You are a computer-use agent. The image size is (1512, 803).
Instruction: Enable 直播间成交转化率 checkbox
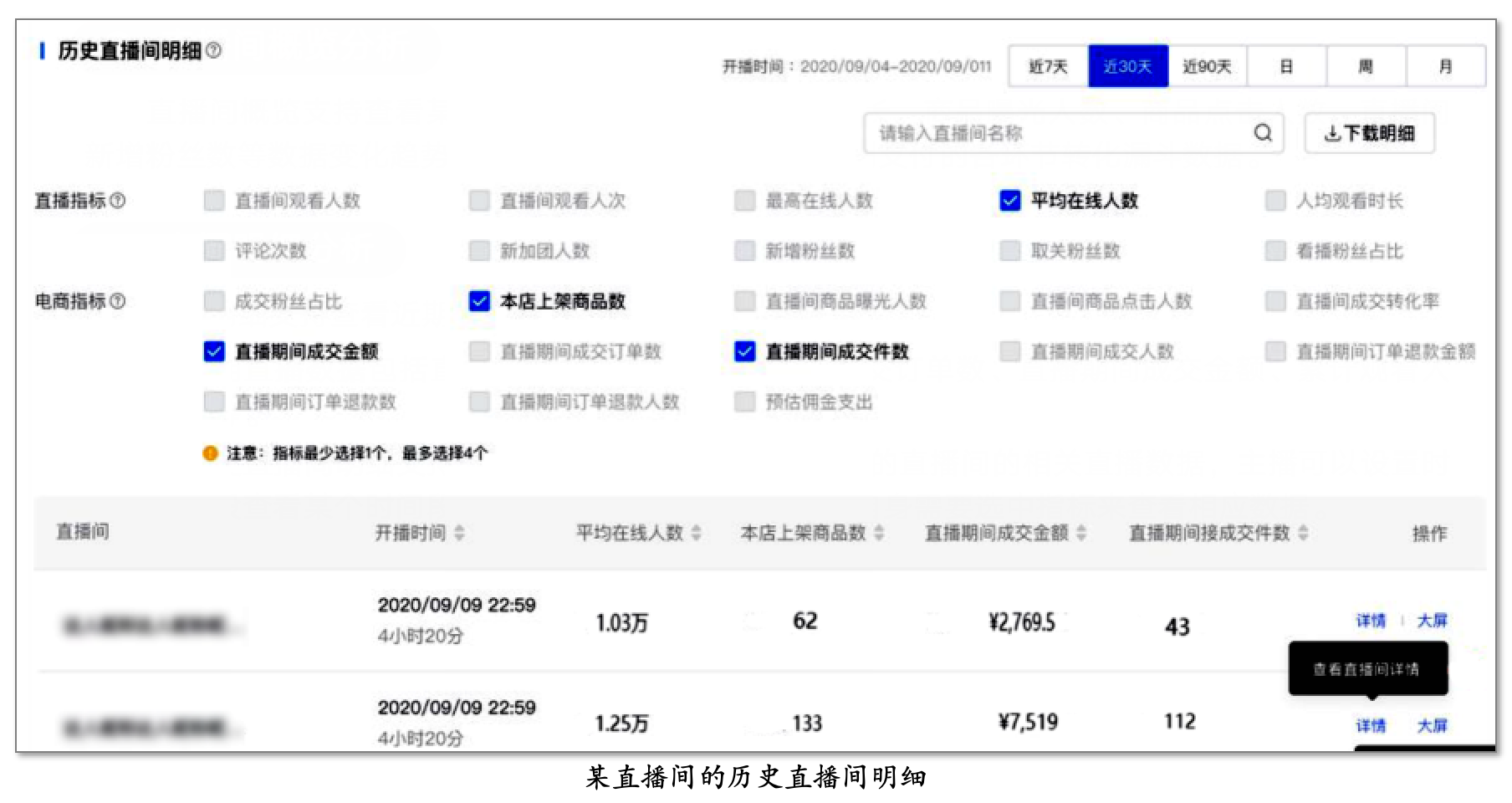tap(1275, 301)
